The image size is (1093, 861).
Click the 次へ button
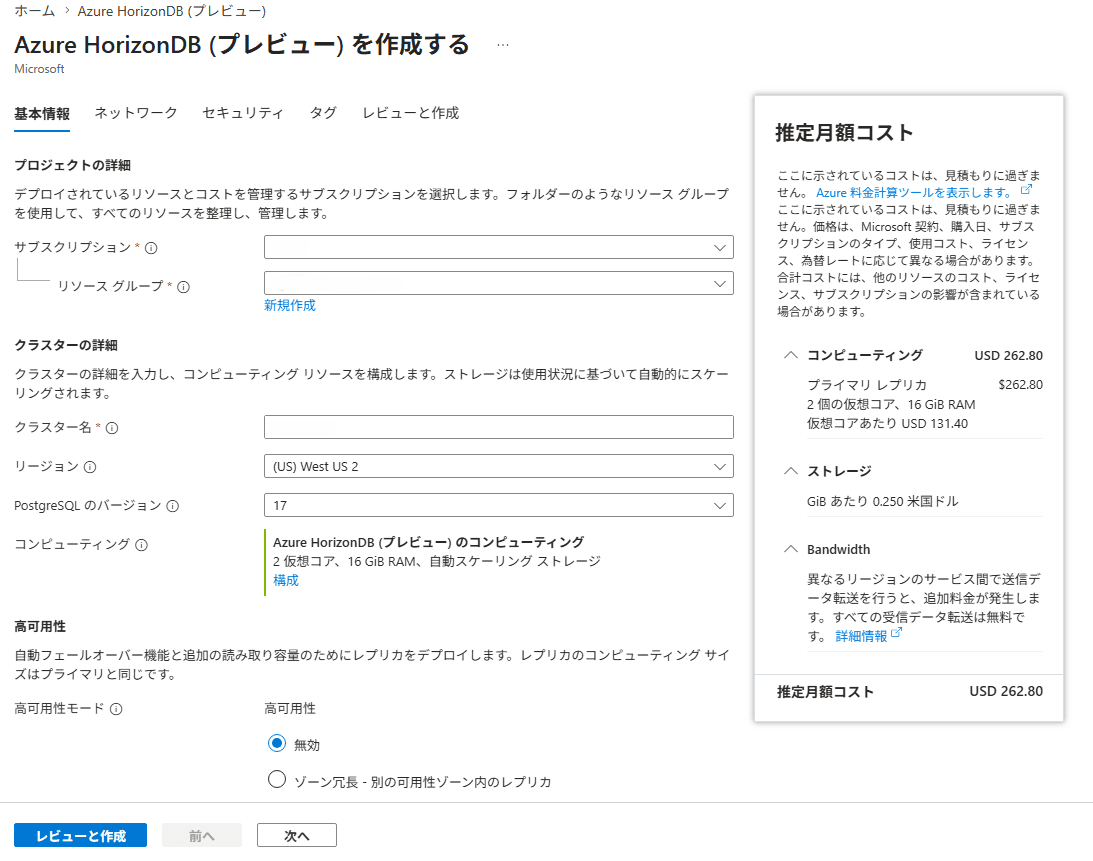tap(297, 835)
